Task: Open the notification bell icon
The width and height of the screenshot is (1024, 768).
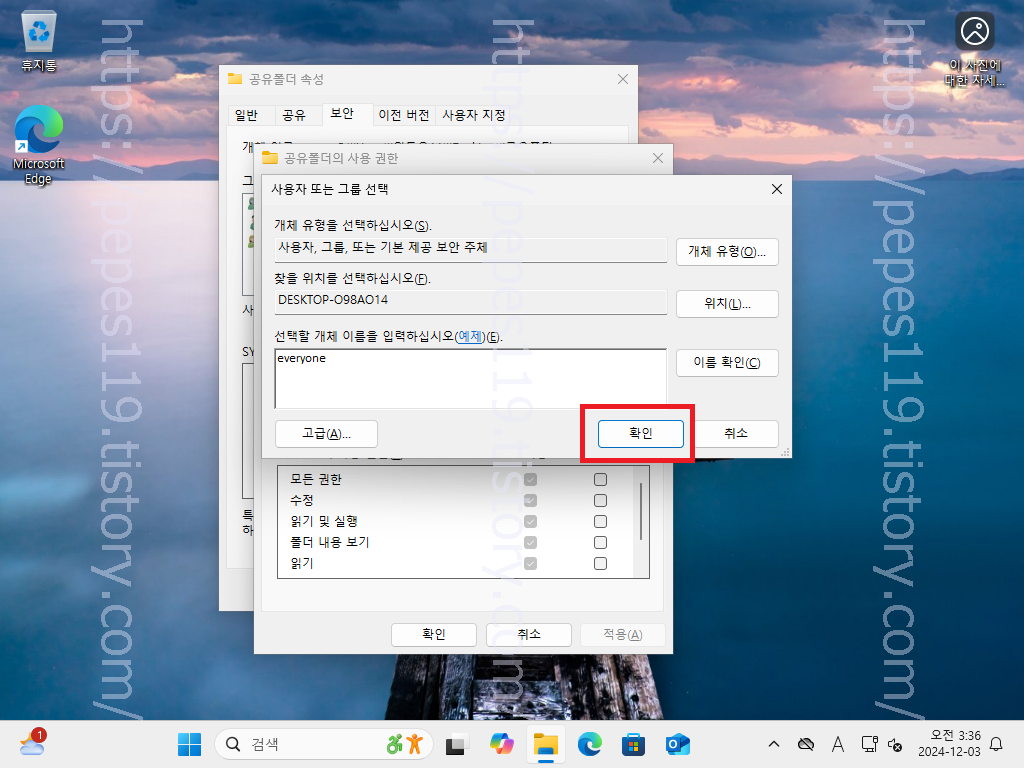Action: click(996, 744)
